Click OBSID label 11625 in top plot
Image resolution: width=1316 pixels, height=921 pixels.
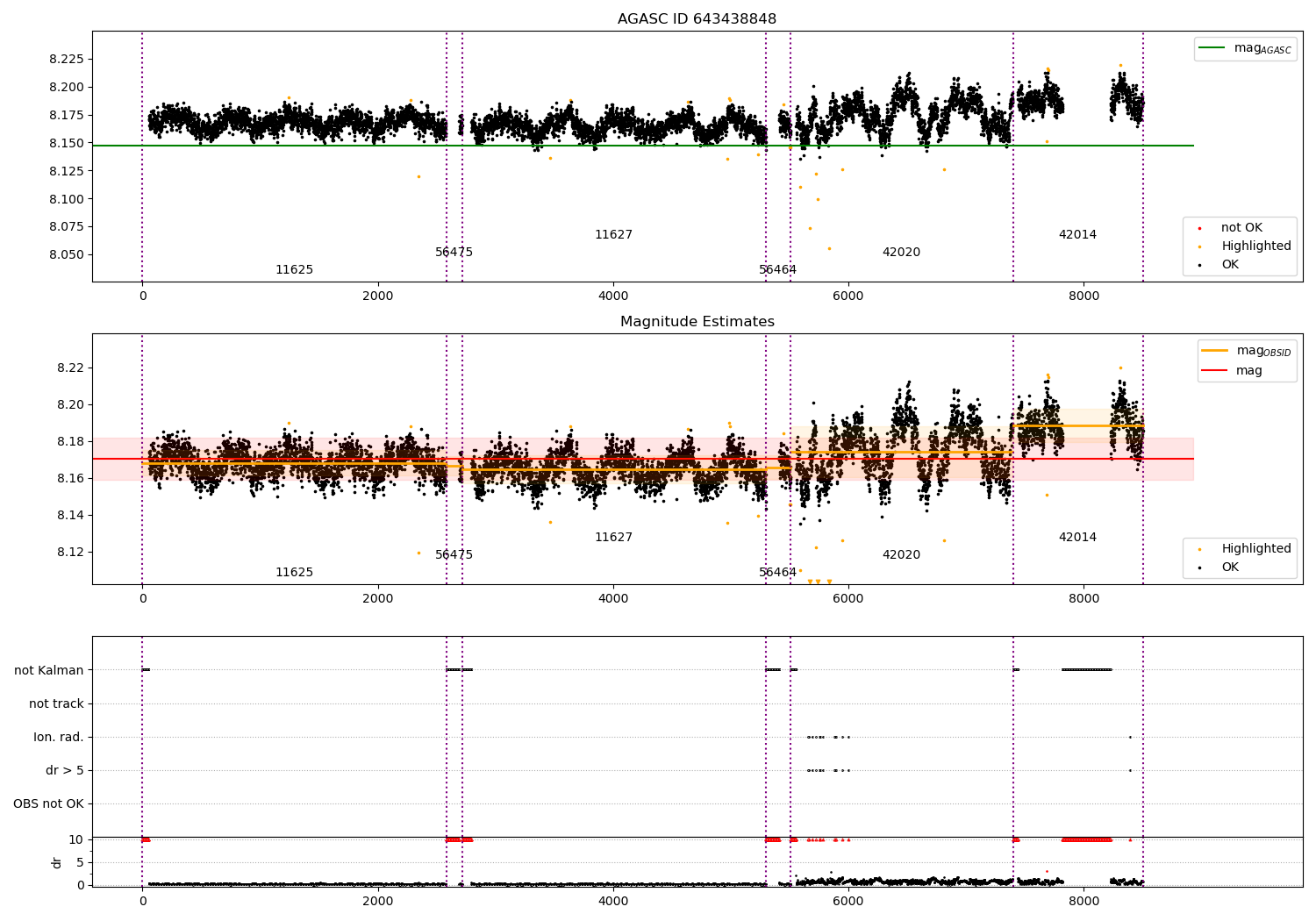(x=294, y=270)
